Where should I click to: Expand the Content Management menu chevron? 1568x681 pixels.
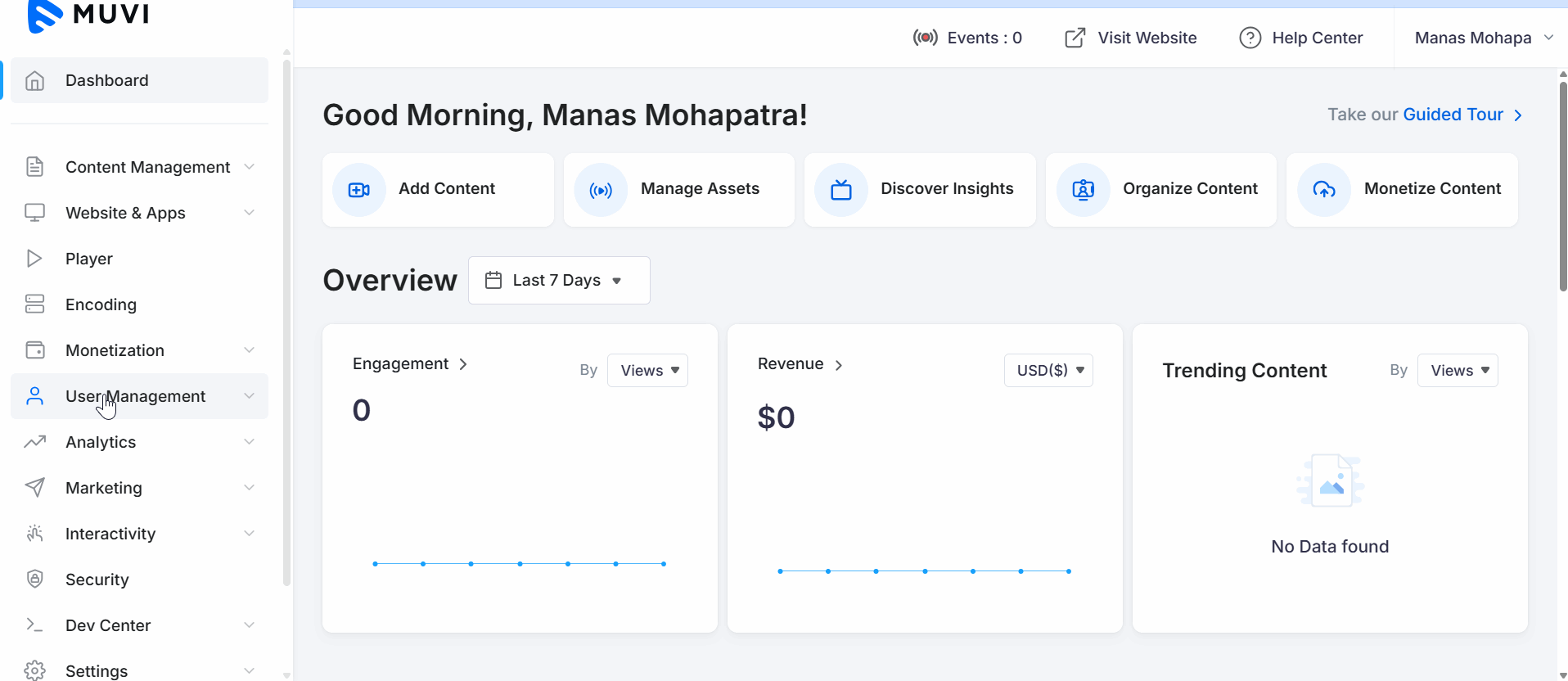pyautogui.click(x=250, y=167)
